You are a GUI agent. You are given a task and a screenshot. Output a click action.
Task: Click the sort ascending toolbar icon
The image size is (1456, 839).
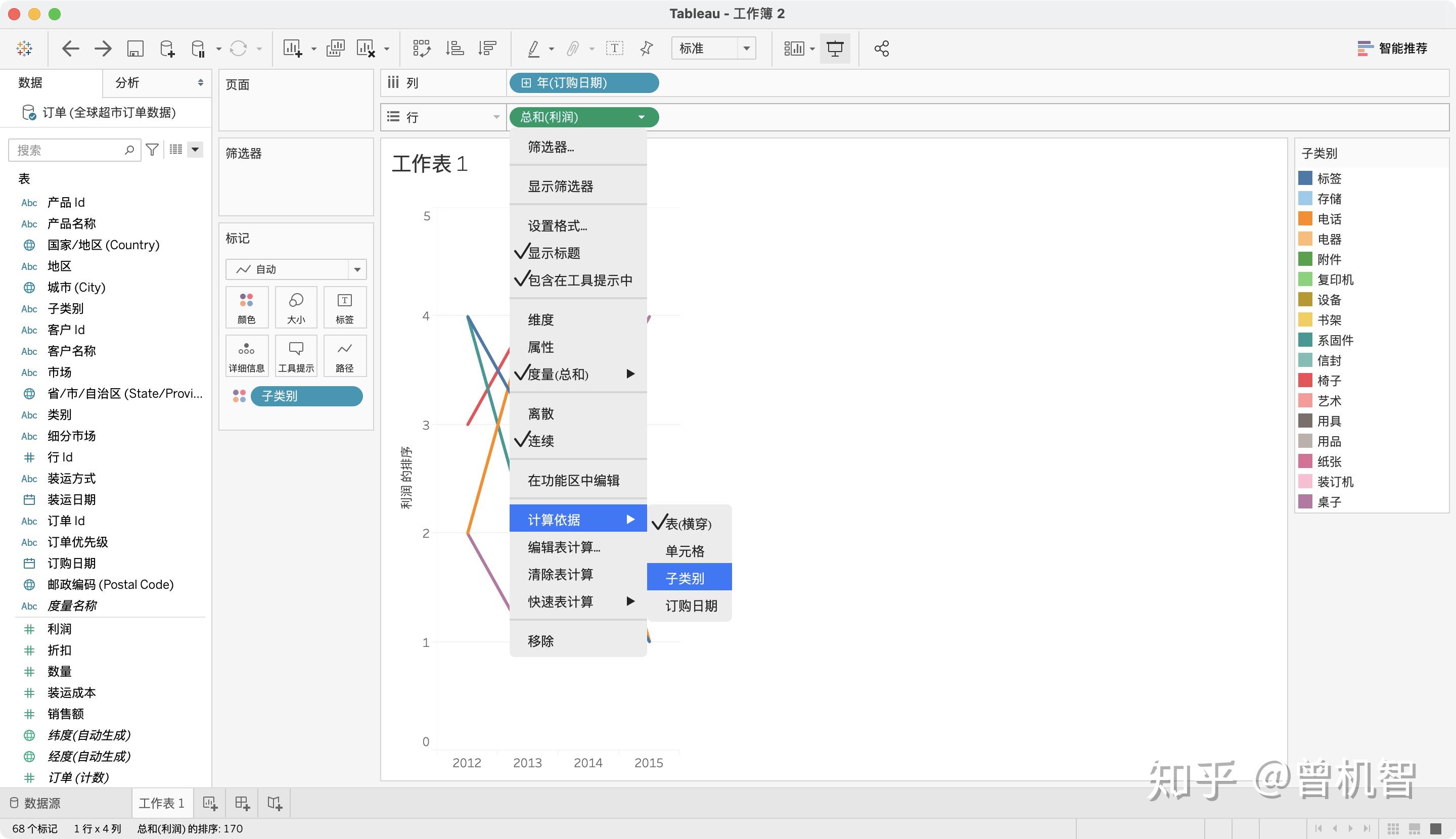pyautogui.click(x=455, y=49)
